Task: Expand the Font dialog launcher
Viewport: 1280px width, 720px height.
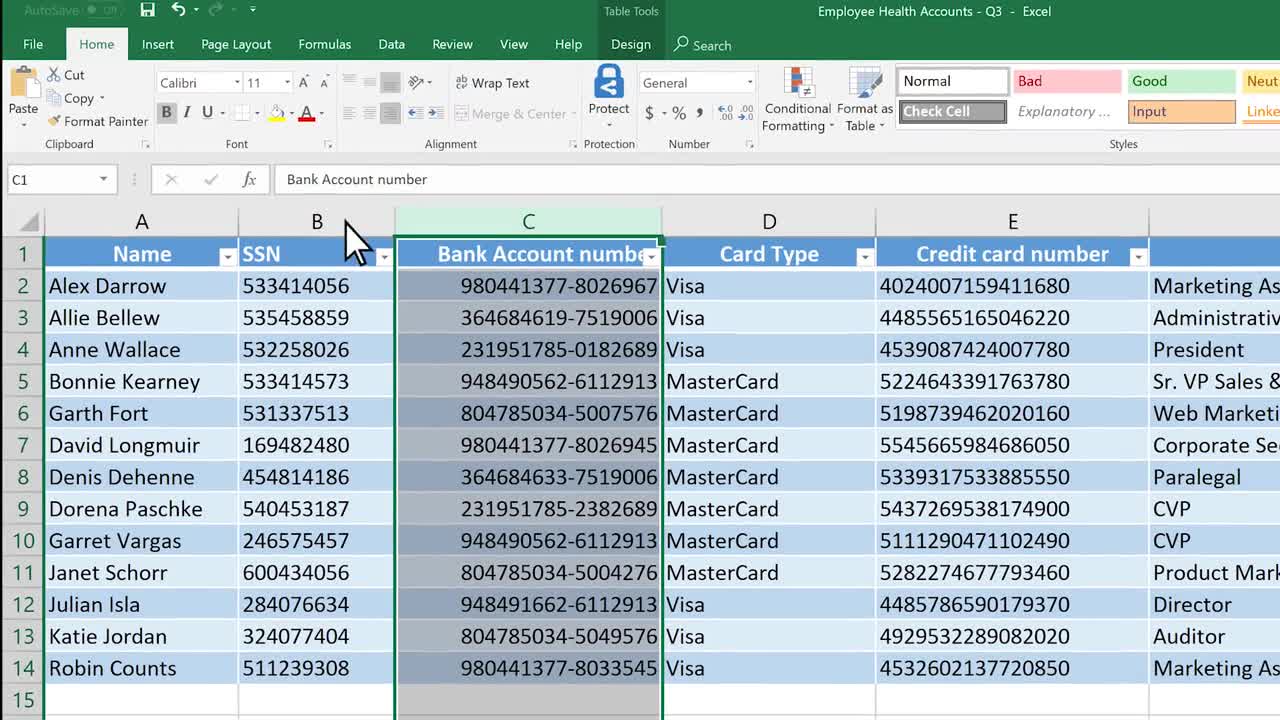Action: (328, 145)
